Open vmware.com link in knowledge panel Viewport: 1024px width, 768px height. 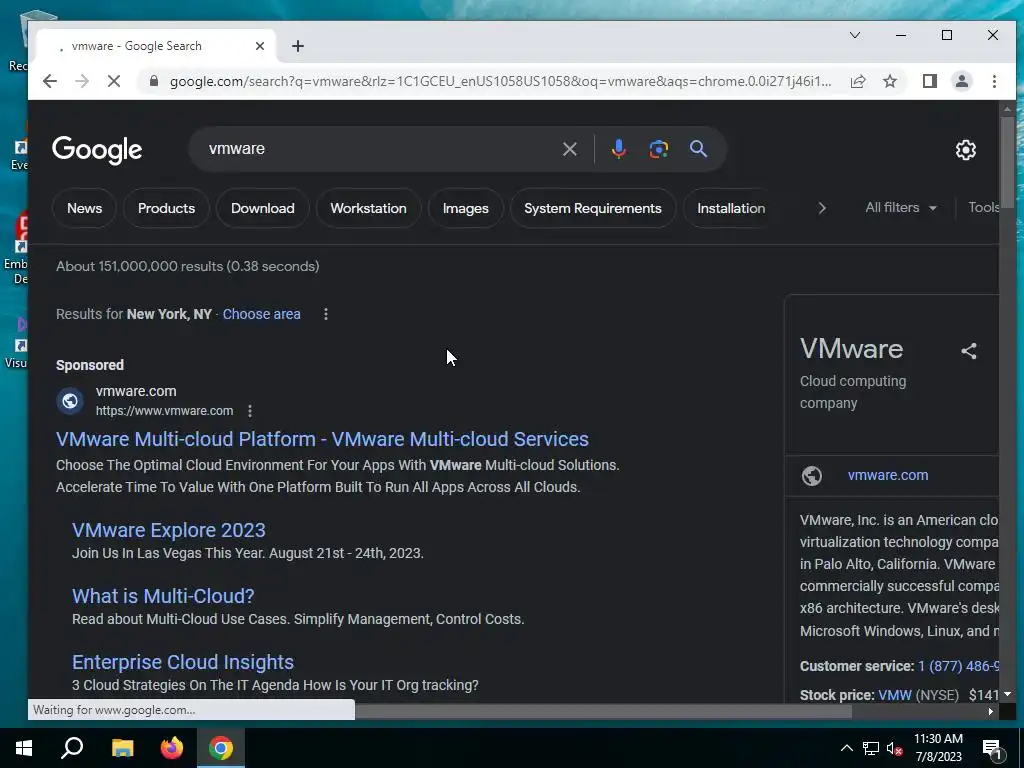pos(888,475)
